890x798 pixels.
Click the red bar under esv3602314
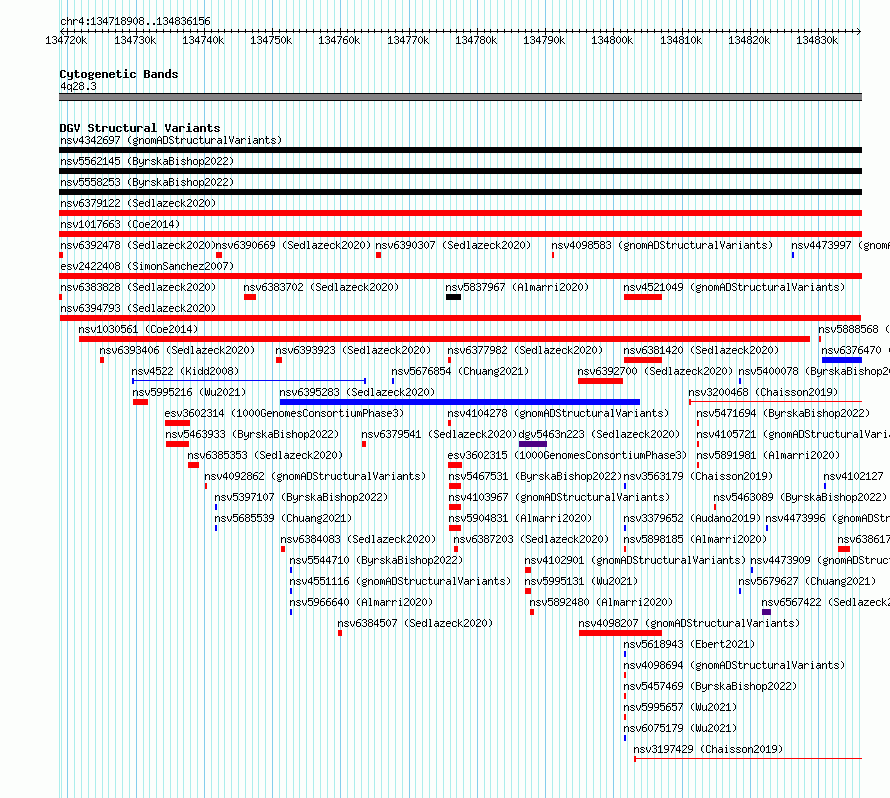click(x=177, y=423)
